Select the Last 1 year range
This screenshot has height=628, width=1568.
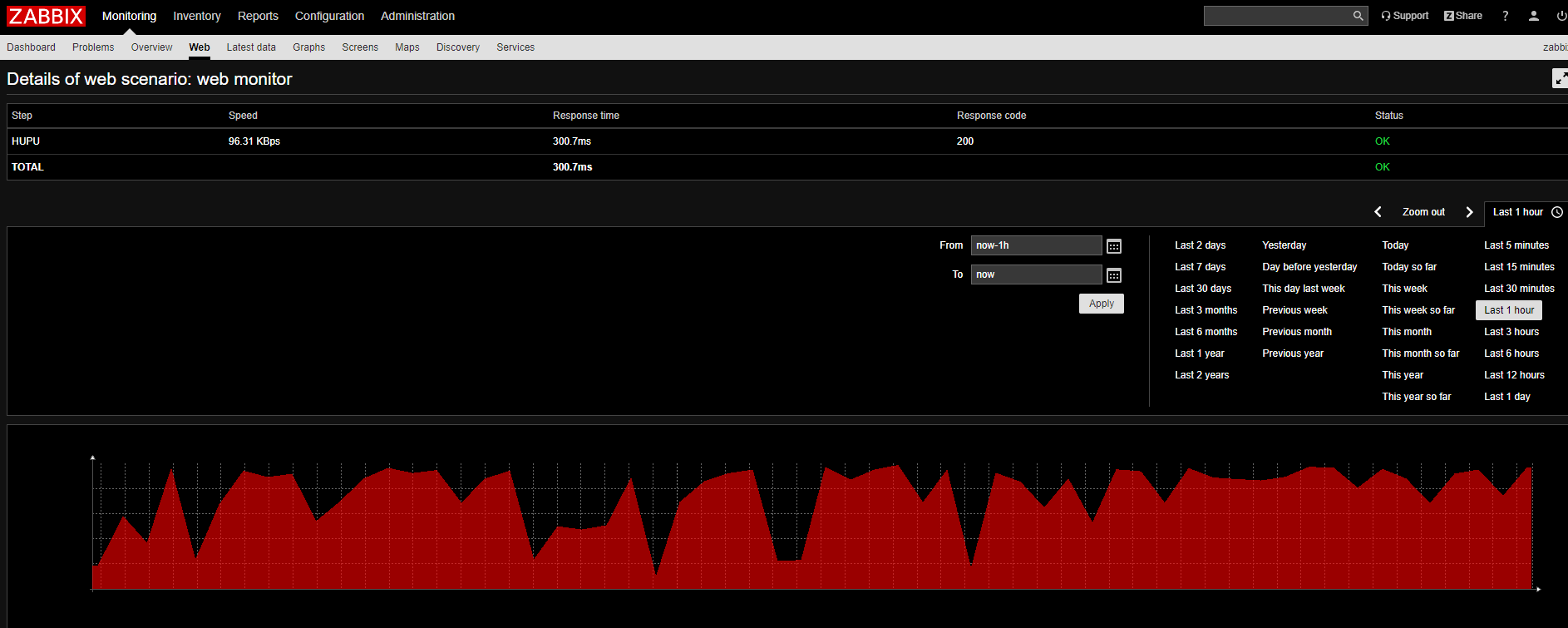[1199, 354]
